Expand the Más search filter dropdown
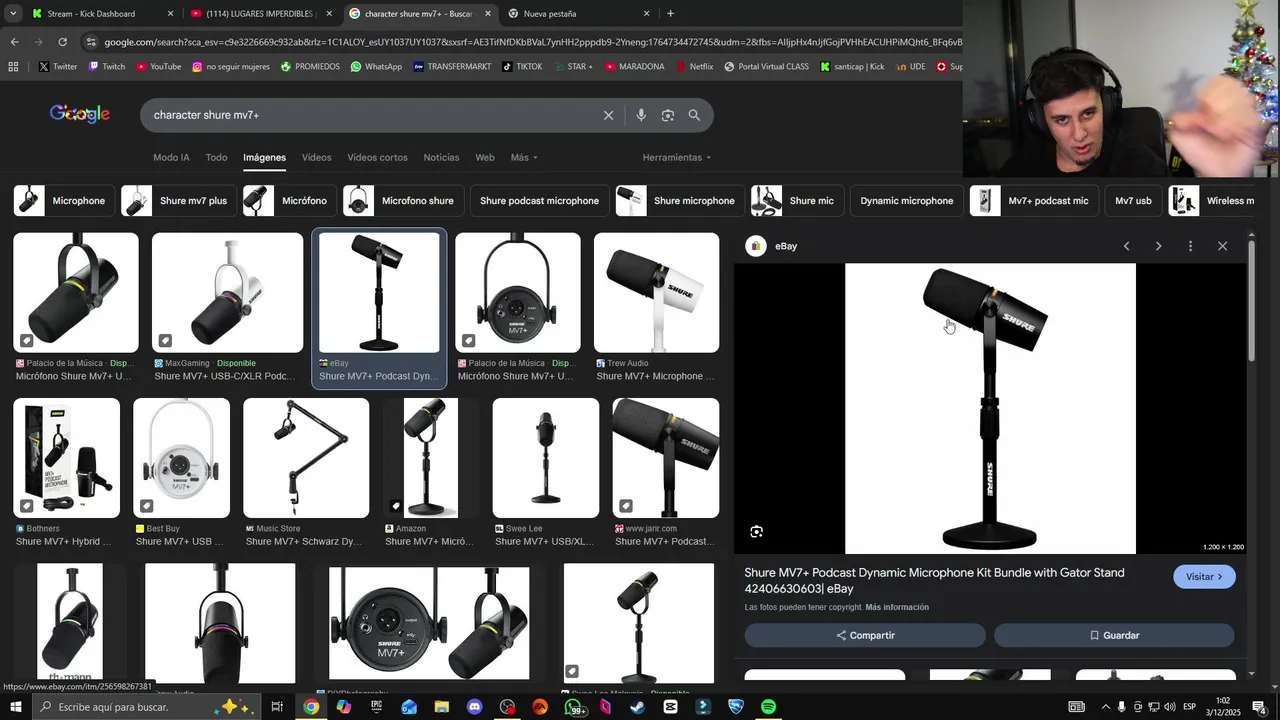The height and width of the screenshot is (720, 1280). click(524, 158)
